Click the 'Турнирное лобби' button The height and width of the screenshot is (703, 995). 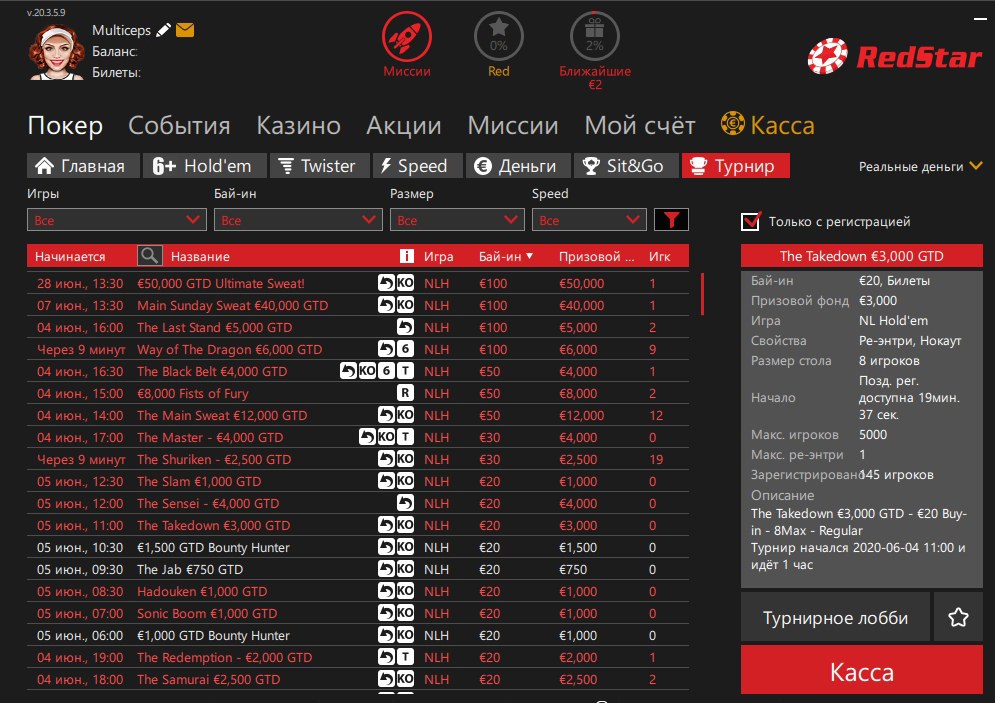[835, 617]
